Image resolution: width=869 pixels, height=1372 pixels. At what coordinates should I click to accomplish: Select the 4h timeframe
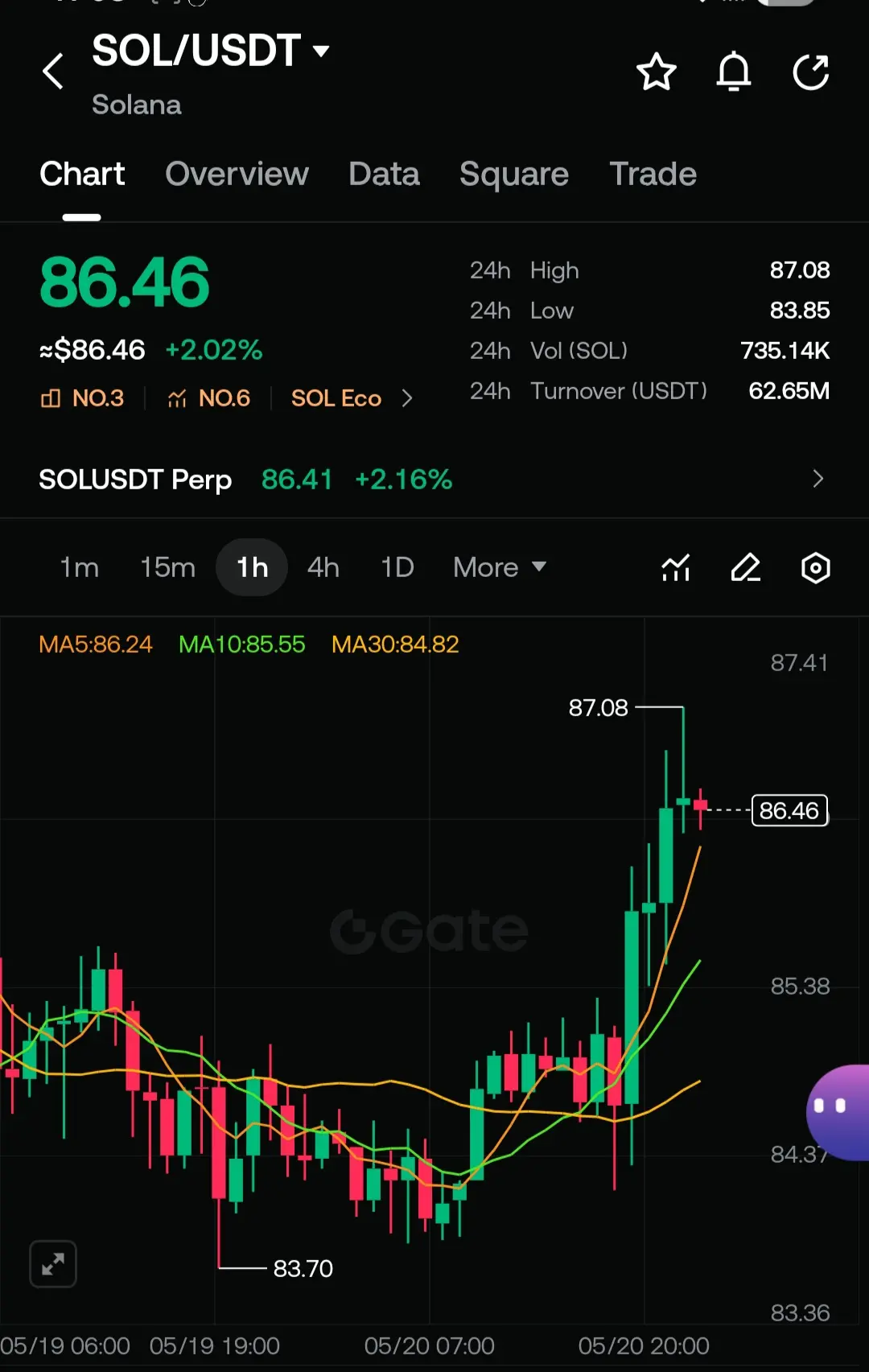[x=323, y=567]
